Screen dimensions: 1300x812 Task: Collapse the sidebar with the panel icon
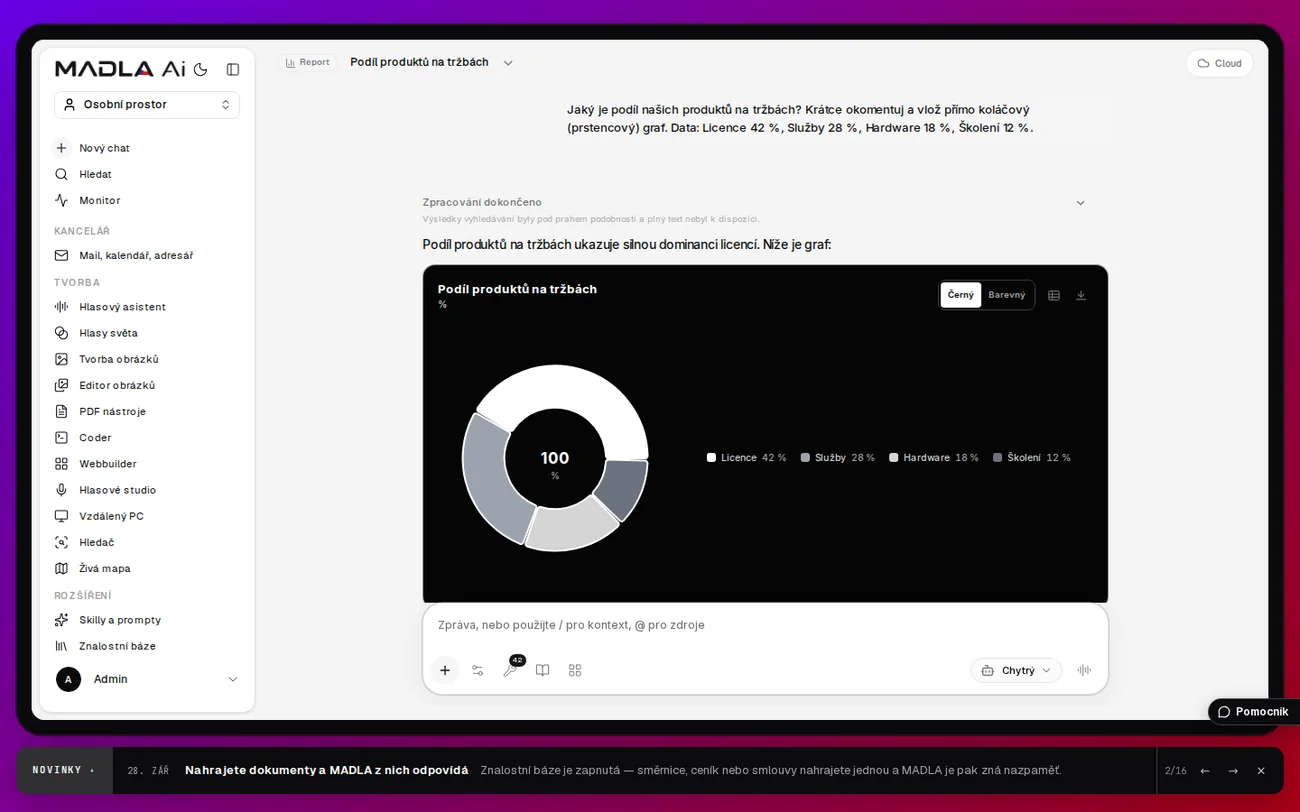233,69
